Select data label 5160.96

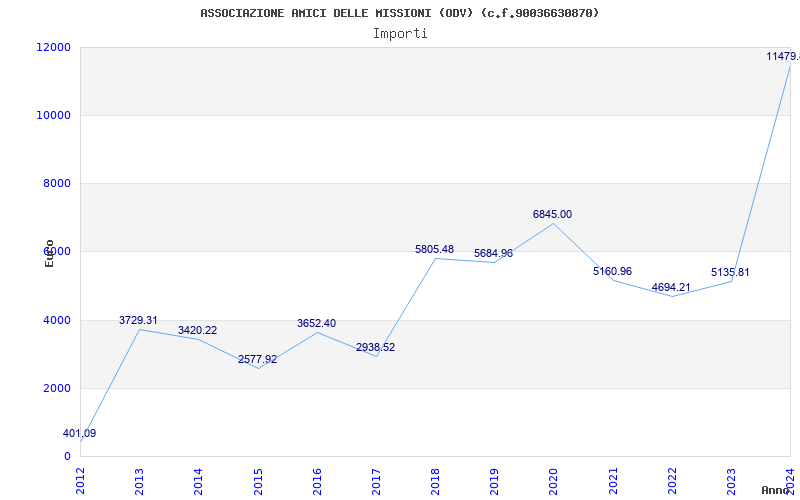(x=612, y=271)
